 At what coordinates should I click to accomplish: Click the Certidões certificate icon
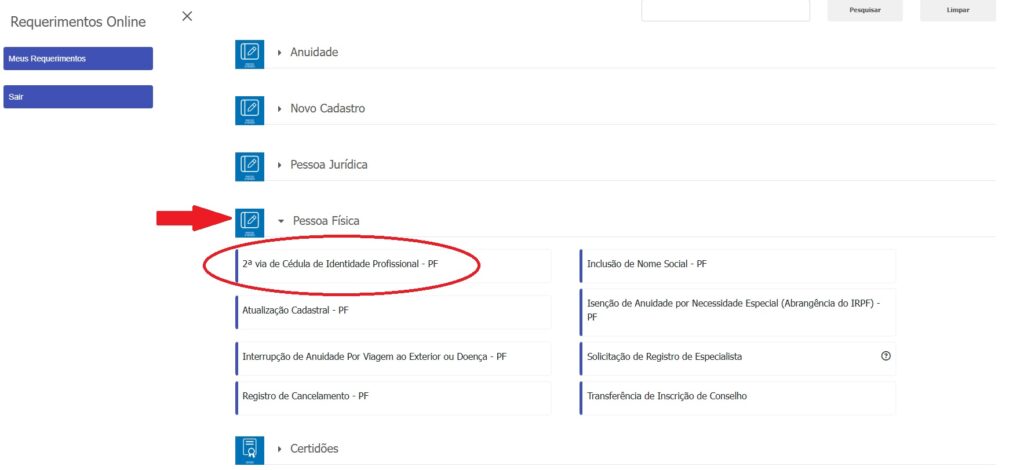click(249, 449)
